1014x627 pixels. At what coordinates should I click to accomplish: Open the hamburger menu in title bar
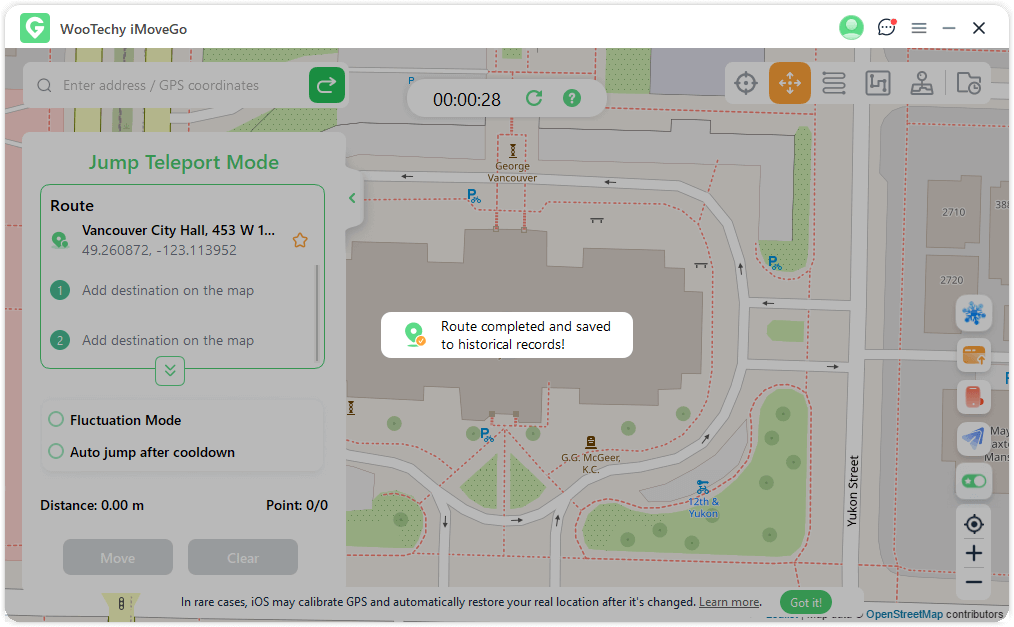tap(919, 28)
